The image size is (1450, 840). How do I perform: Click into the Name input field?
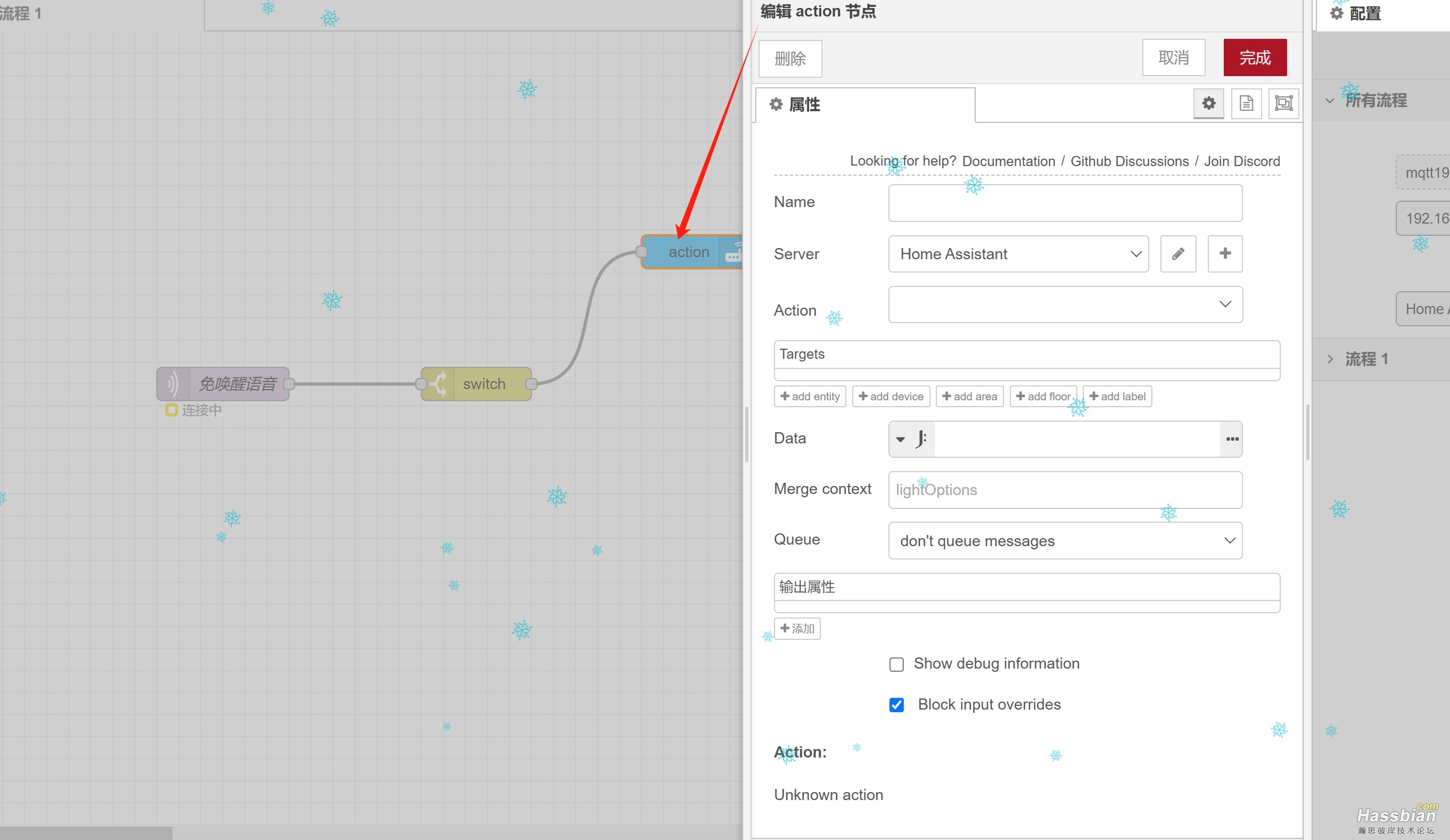1065,202
